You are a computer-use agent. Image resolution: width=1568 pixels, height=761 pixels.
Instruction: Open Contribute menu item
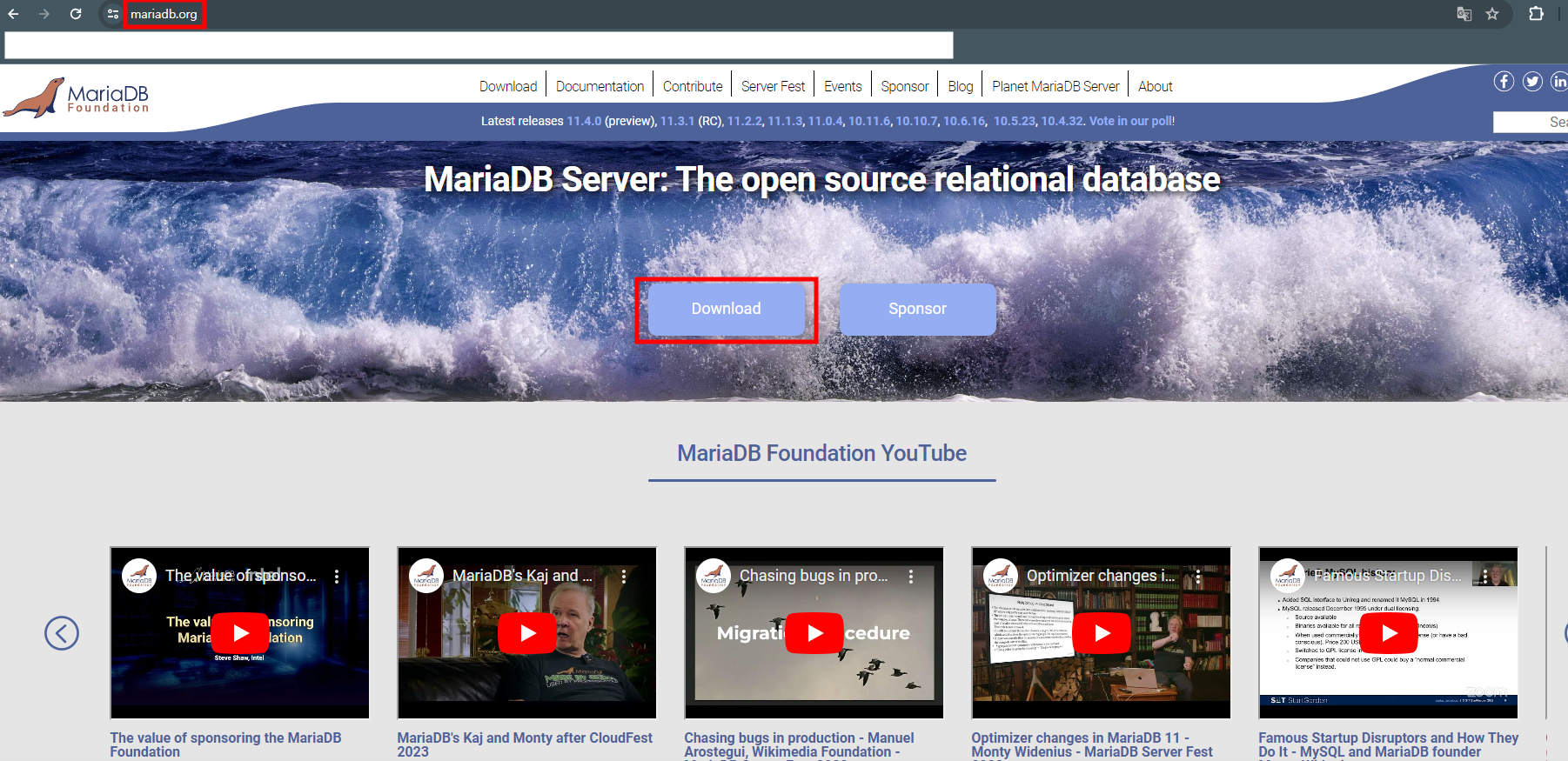pos(693,86)
